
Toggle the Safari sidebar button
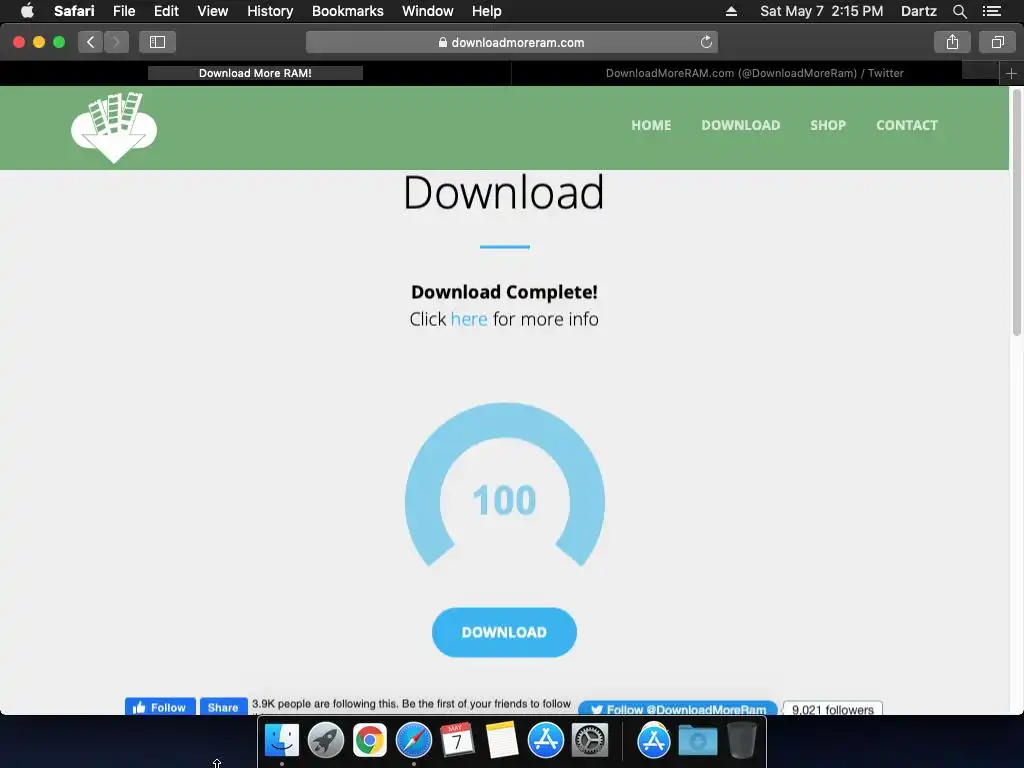tap(157, 42)
